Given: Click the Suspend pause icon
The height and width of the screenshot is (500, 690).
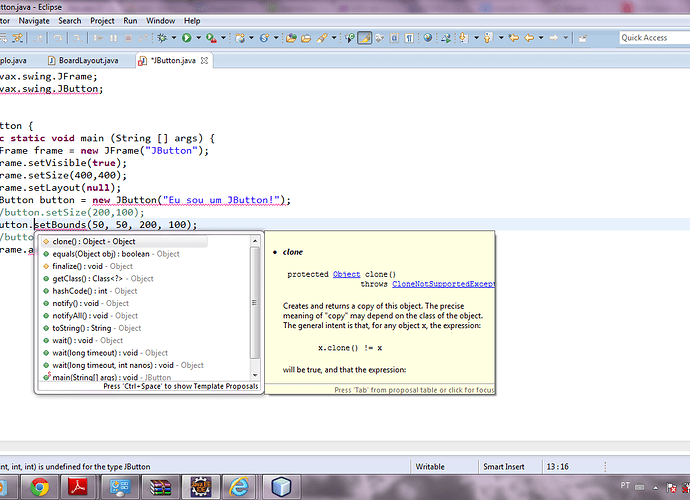Looking at the screenshot, I should coord(114,38).
